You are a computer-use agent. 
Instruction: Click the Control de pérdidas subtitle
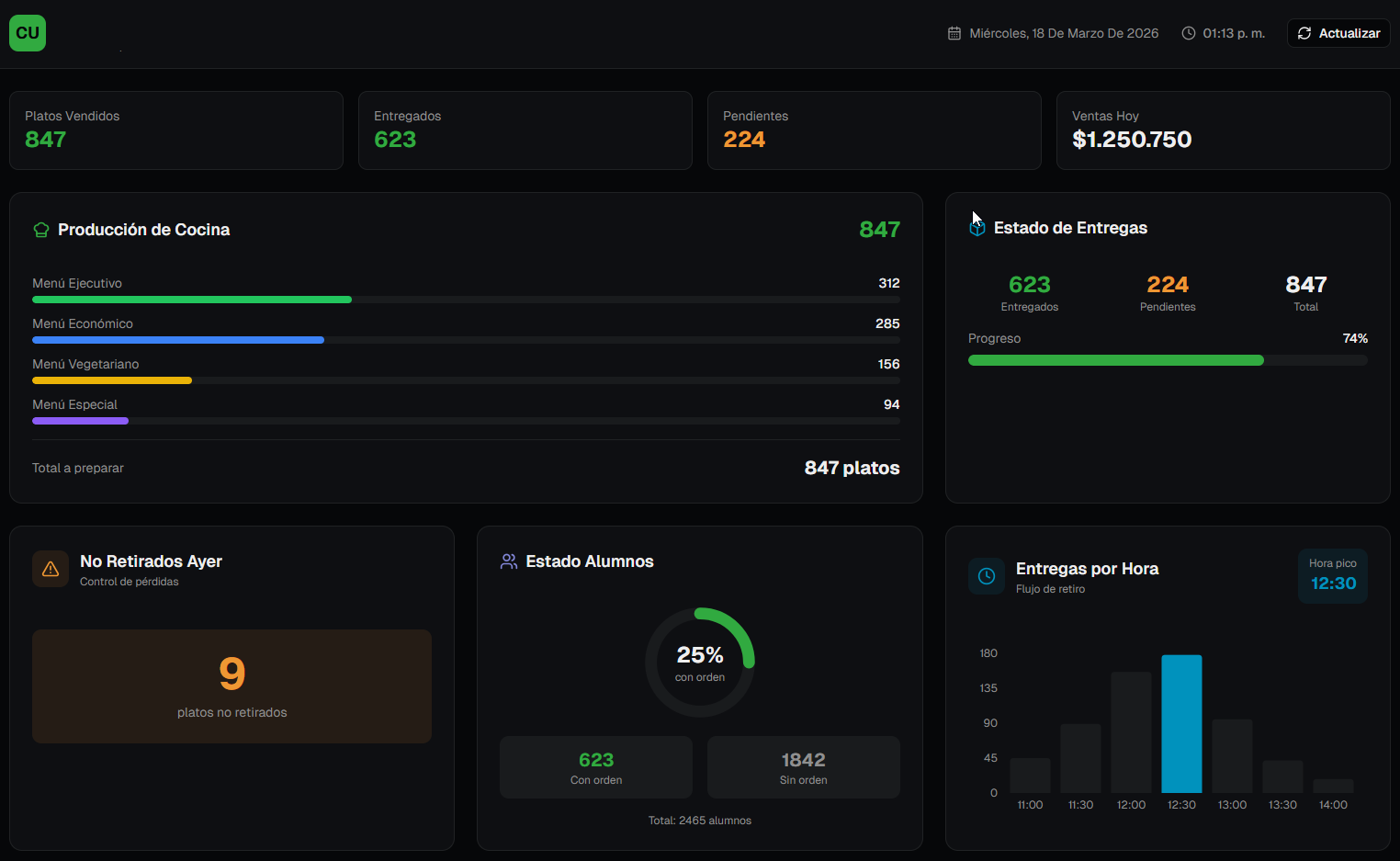pos(130,582)
